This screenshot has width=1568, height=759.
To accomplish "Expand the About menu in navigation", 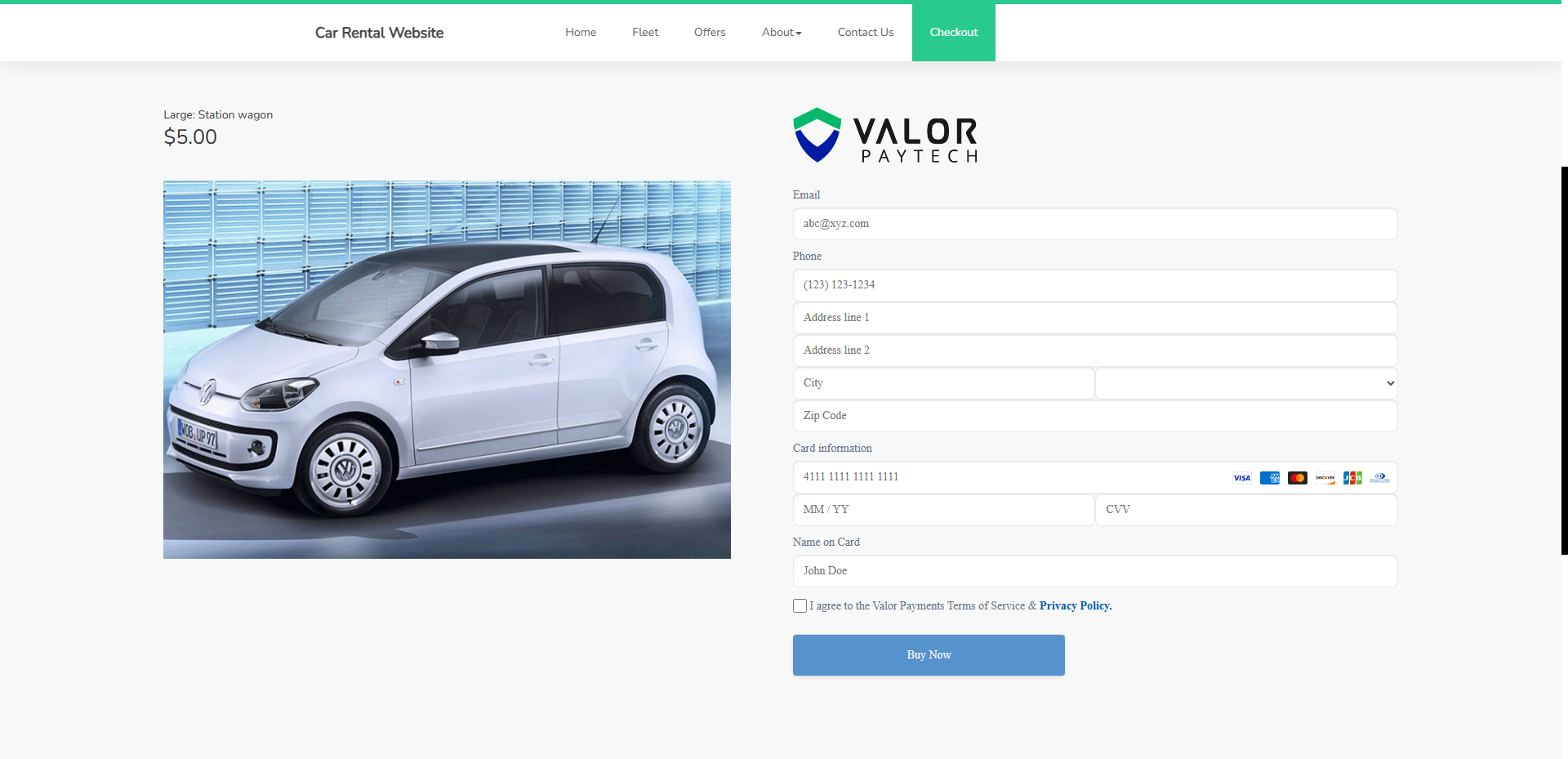I will [782, 33].
